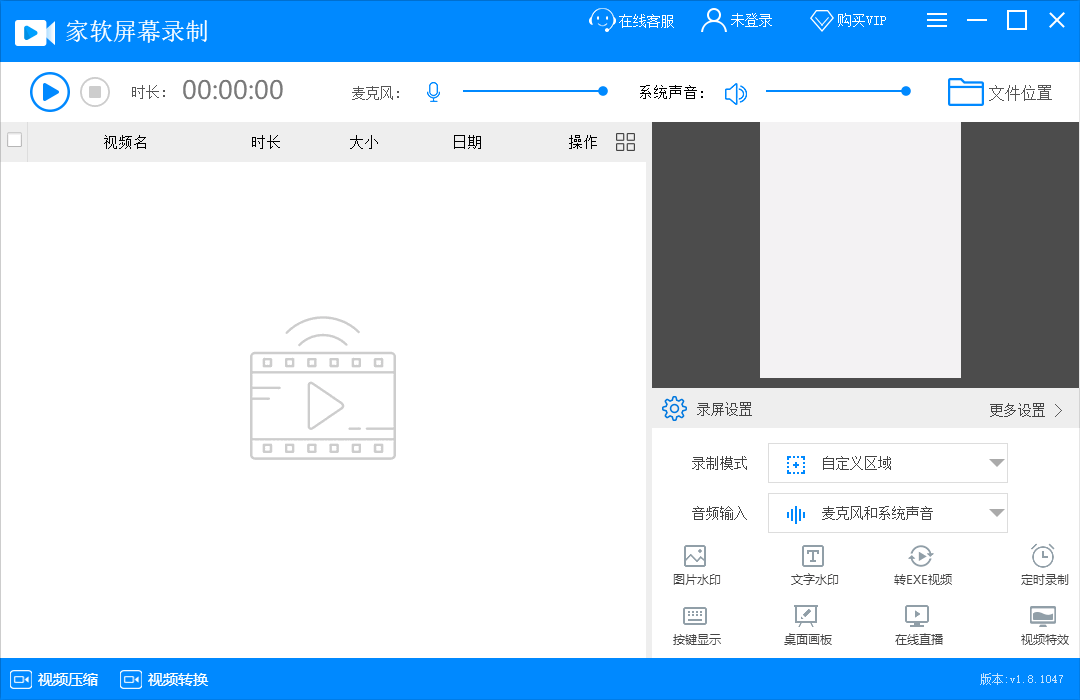Open the 文件位置 folder location
This screenshot has height=700, width=1080.
pos(1000,92)
